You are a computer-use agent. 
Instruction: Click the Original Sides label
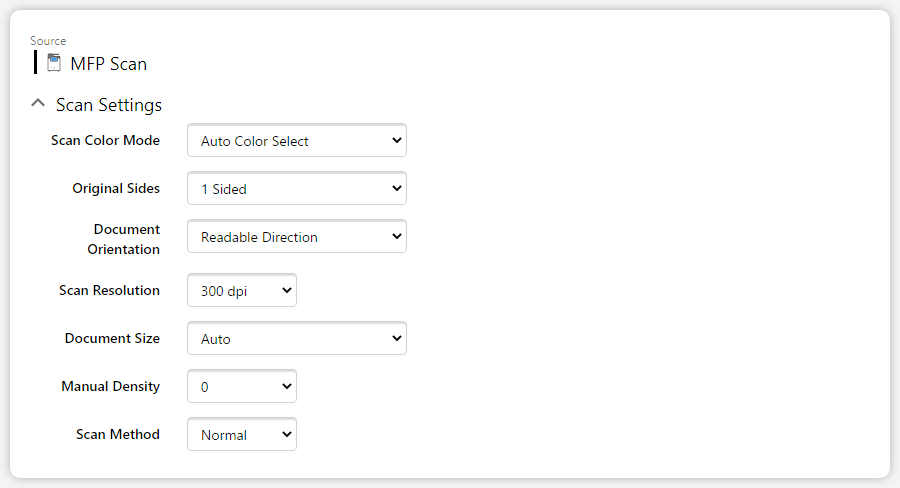click(116, 188)
